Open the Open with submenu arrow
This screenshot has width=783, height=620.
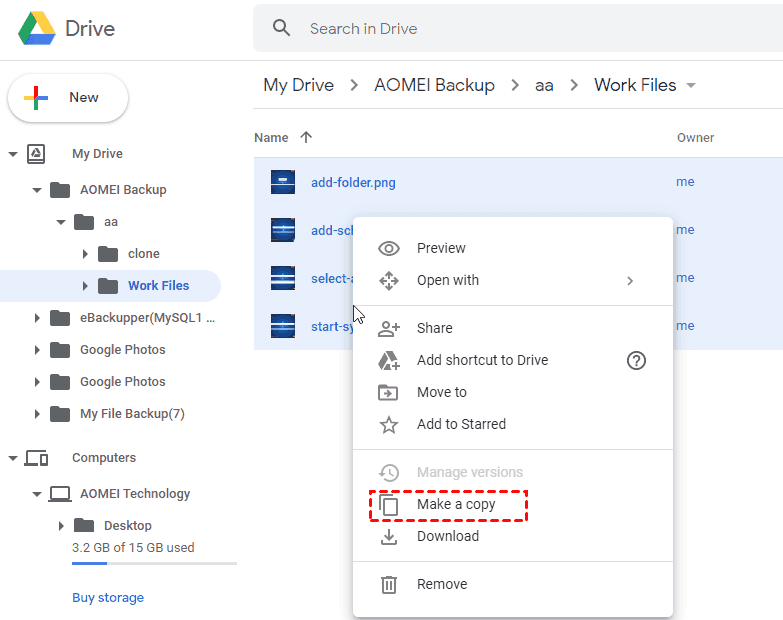click(x=630, y=281)
